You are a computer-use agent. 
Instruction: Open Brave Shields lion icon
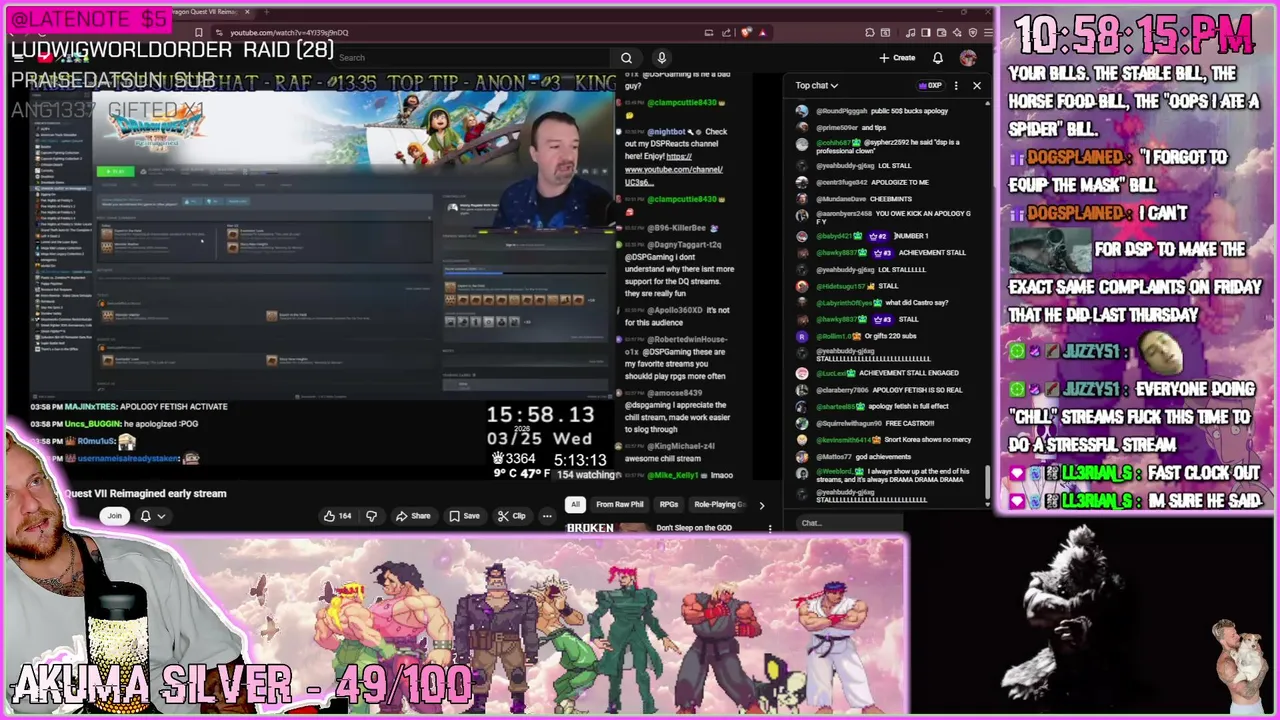click(746, 32)
